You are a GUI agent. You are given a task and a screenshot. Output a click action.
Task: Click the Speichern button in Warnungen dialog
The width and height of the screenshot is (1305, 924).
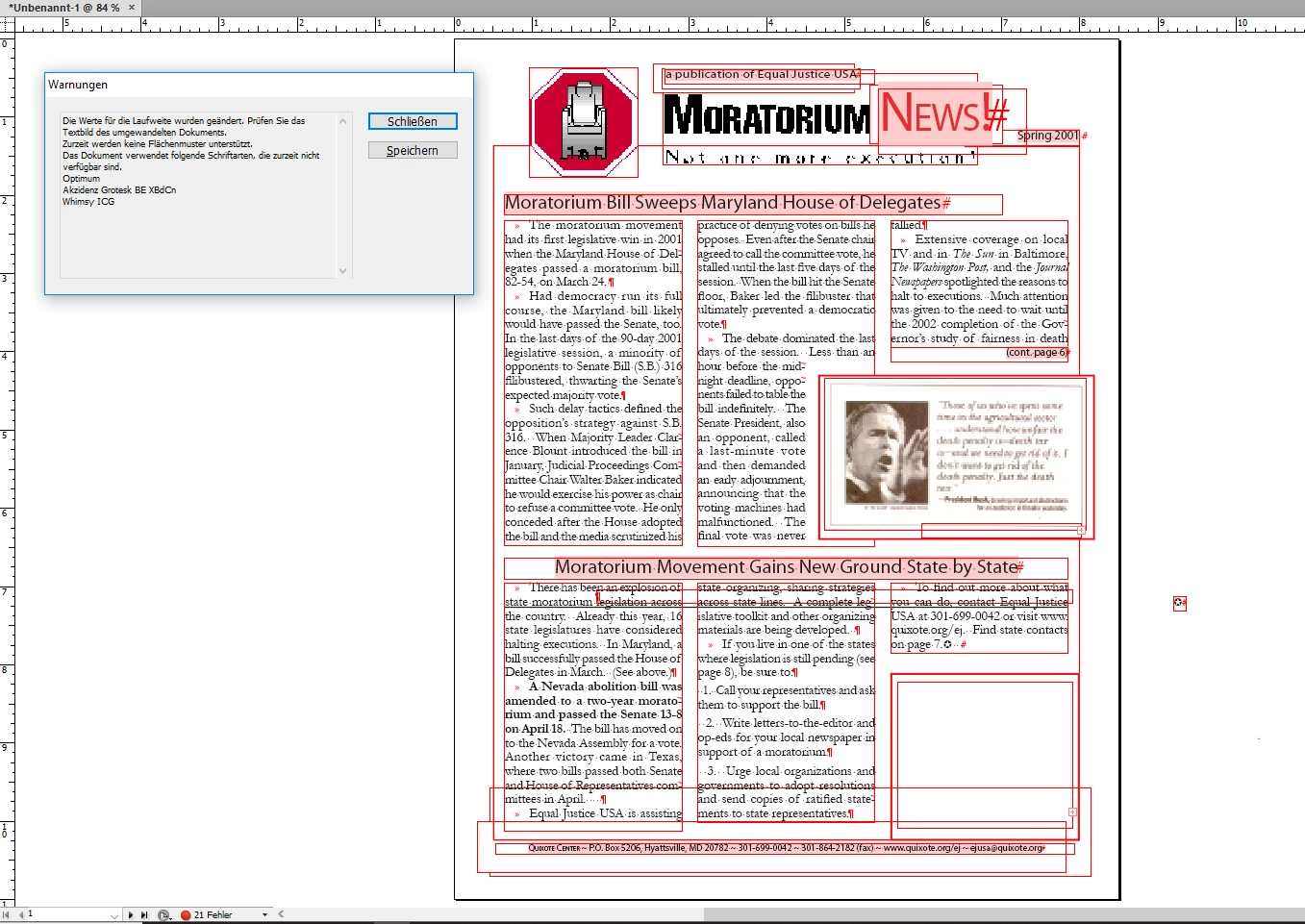coord(413,150)
